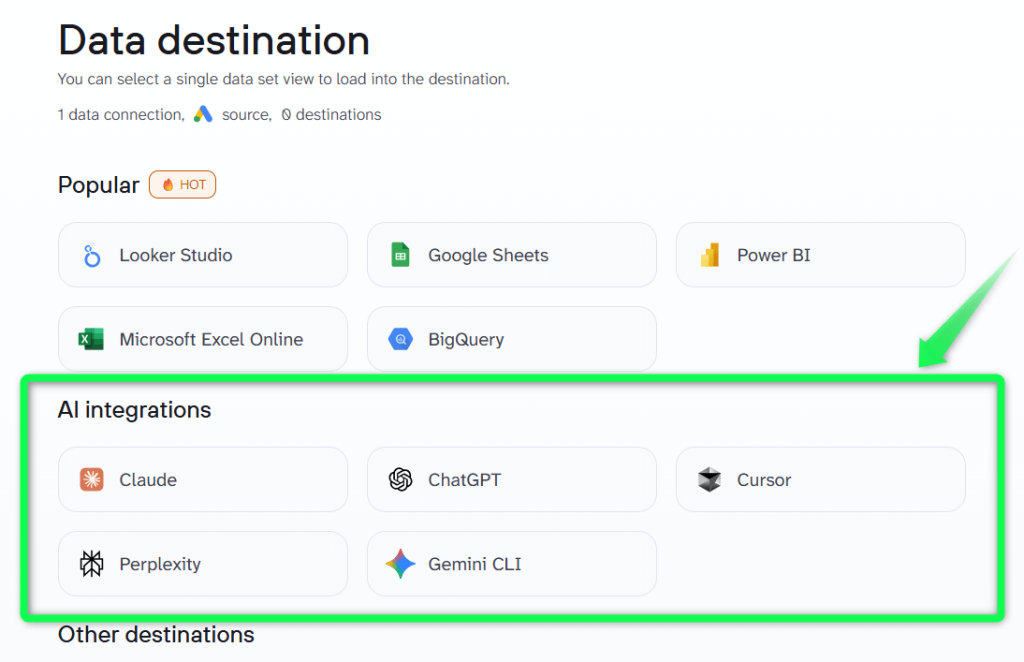Choose the Cursor integration card
1024x662 pixels.
pos(820,479)
